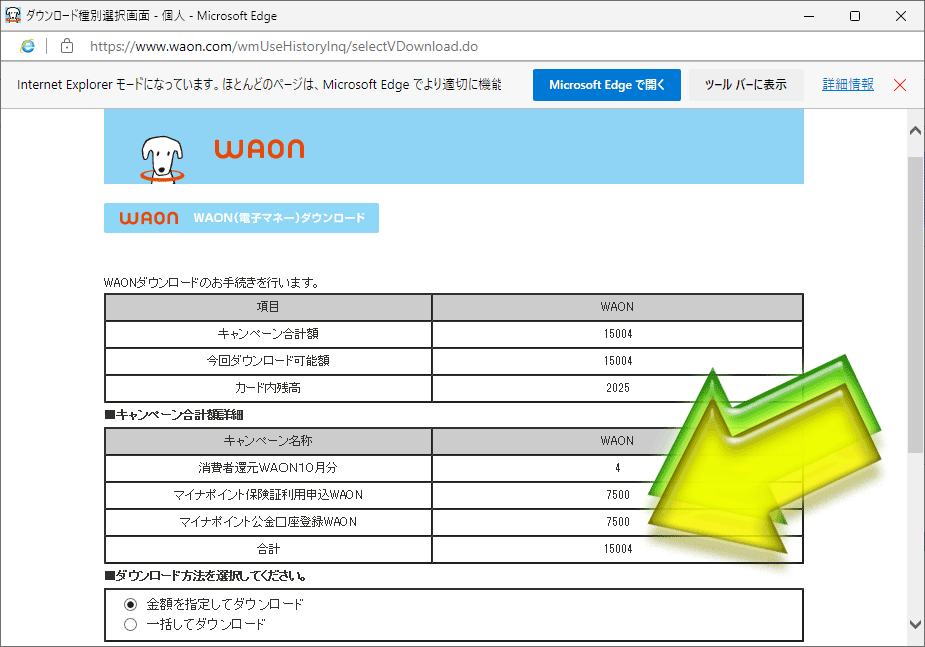This screenshot has width=925, height=647.
Task: Click the カード内残高 cell
Action: [268, 388]
